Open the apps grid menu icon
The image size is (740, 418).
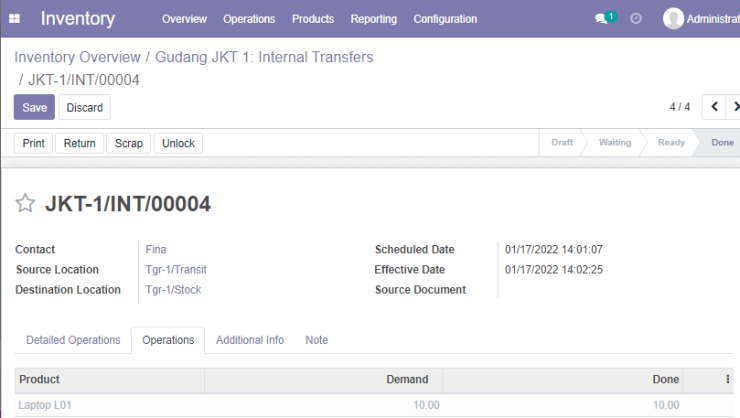tap(15, 18)
